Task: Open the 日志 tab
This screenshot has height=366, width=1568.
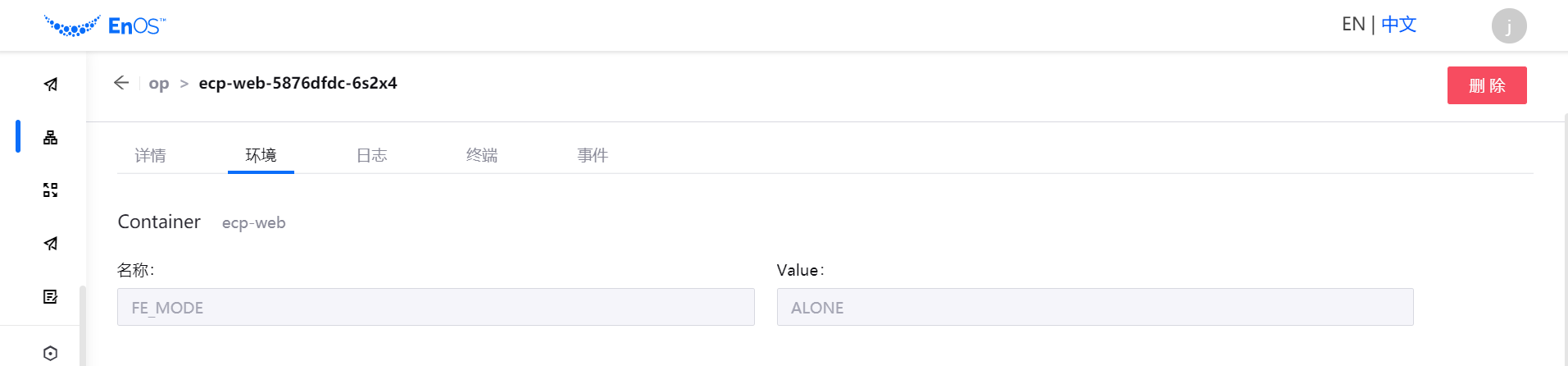Action: tap(371, 155)
